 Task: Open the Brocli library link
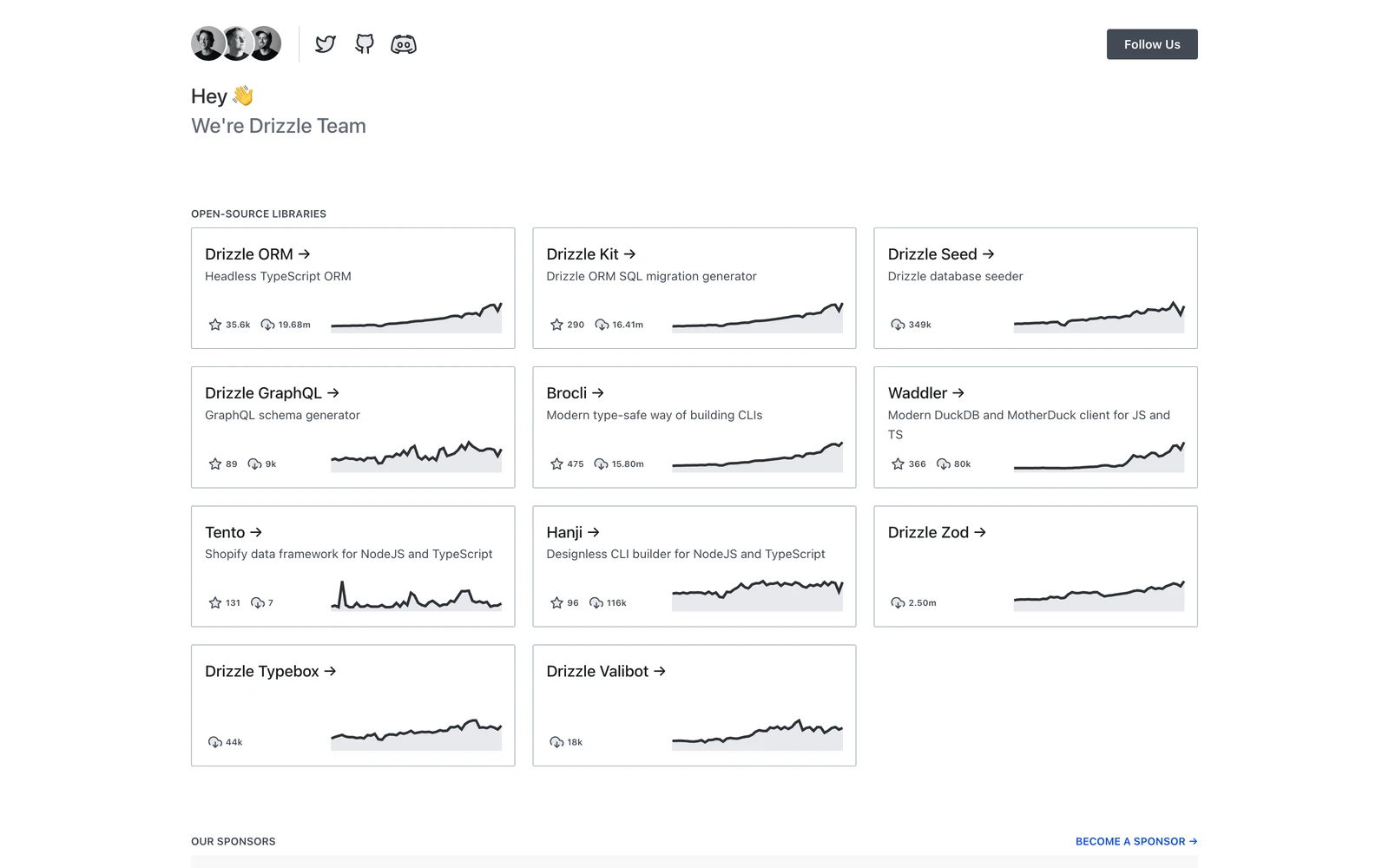[575, 393]
